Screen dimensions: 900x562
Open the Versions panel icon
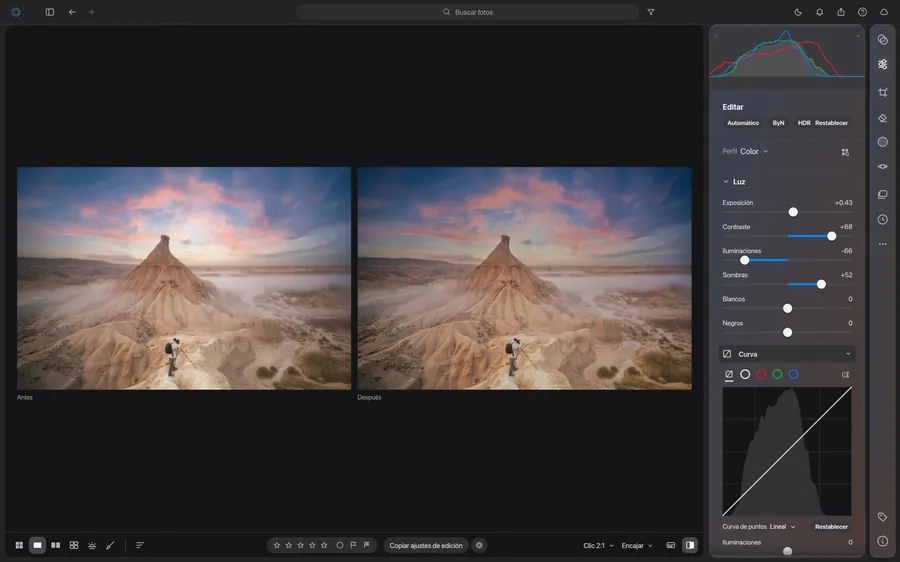click(883, 195)
